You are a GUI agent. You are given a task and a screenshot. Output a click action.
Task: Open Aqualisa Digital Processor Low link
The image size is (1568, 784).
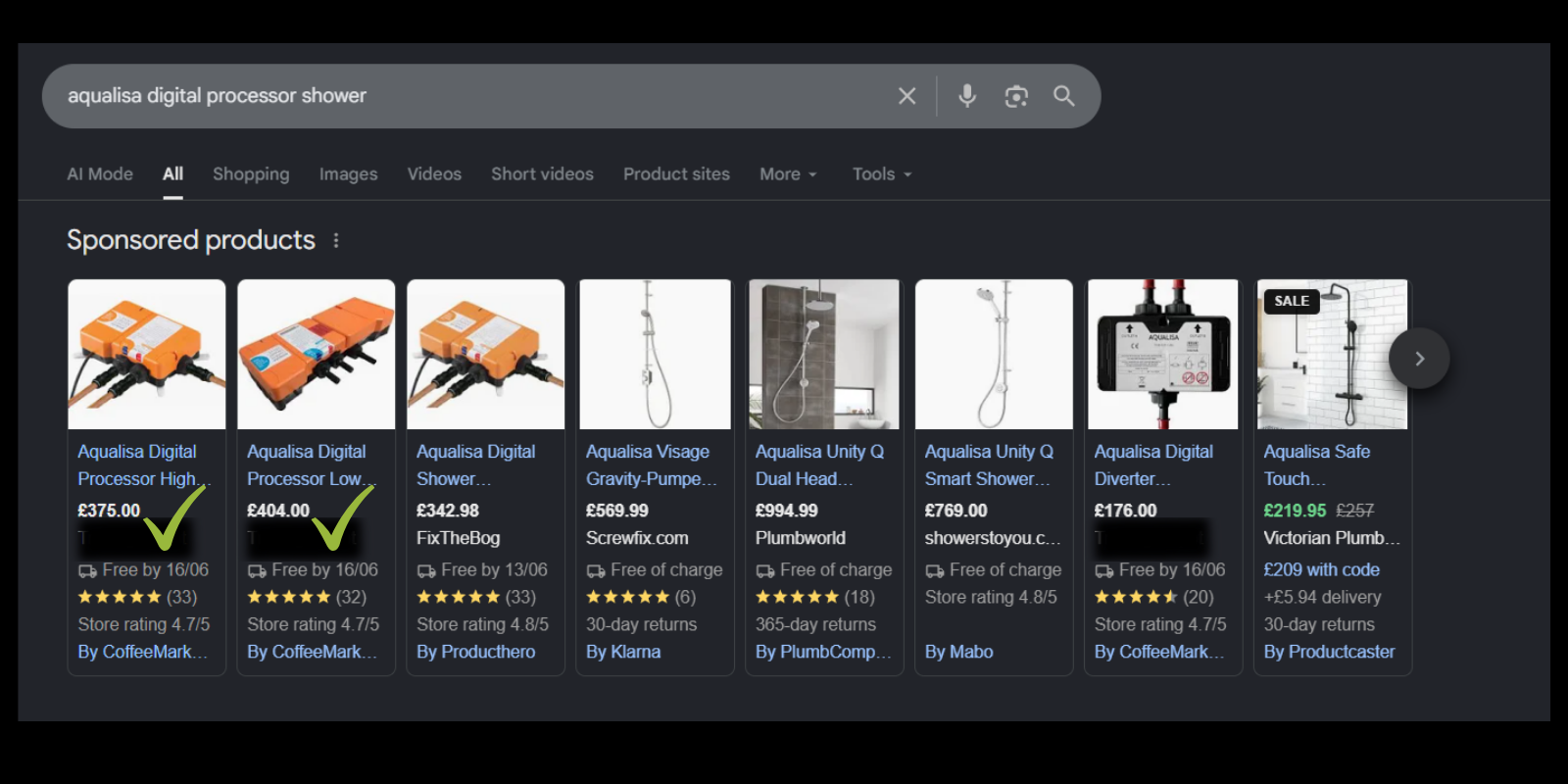point(312,465)
